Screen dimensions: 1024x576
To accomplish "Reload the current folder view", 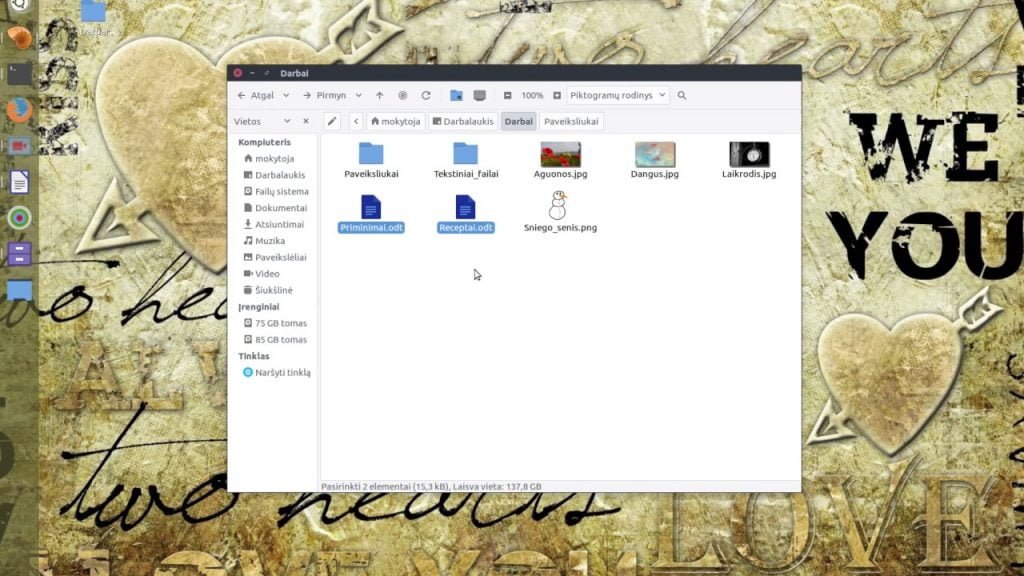I will click(426, 95).
